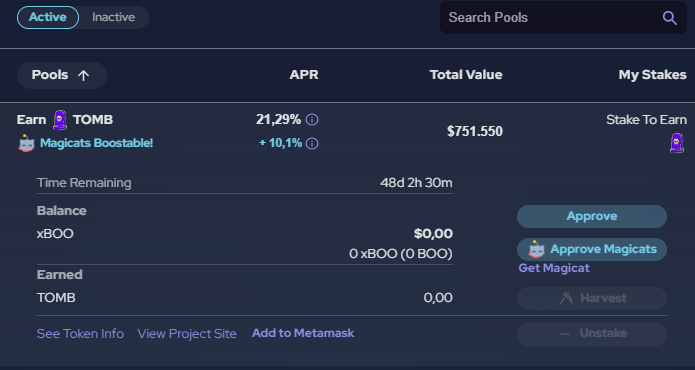This screenshot has width=695, height=370.
Task: Open the +10,1% boost info icon
Action: [x=312, y=144]
